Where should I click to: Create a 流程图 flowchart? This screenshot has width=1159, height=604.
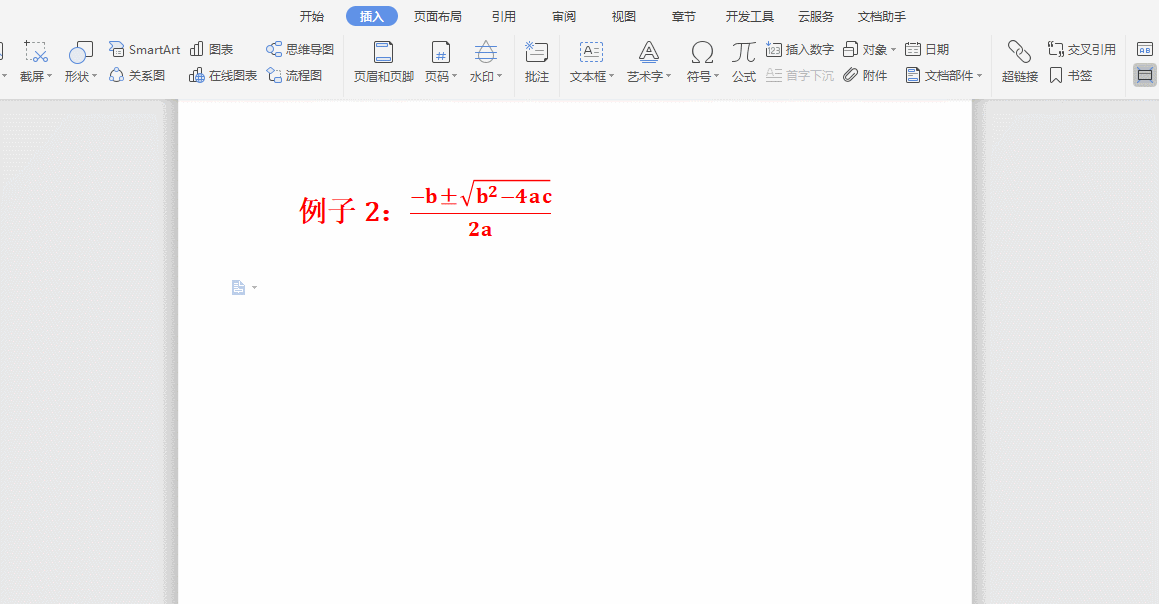click(299, 75)
